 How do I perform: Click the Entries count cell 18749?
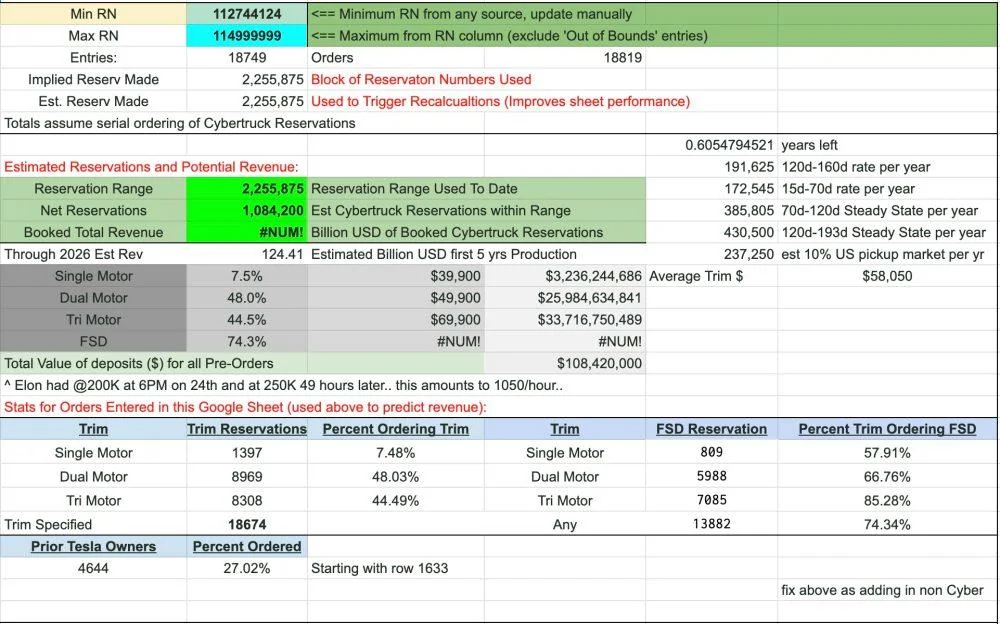point(247,57)
